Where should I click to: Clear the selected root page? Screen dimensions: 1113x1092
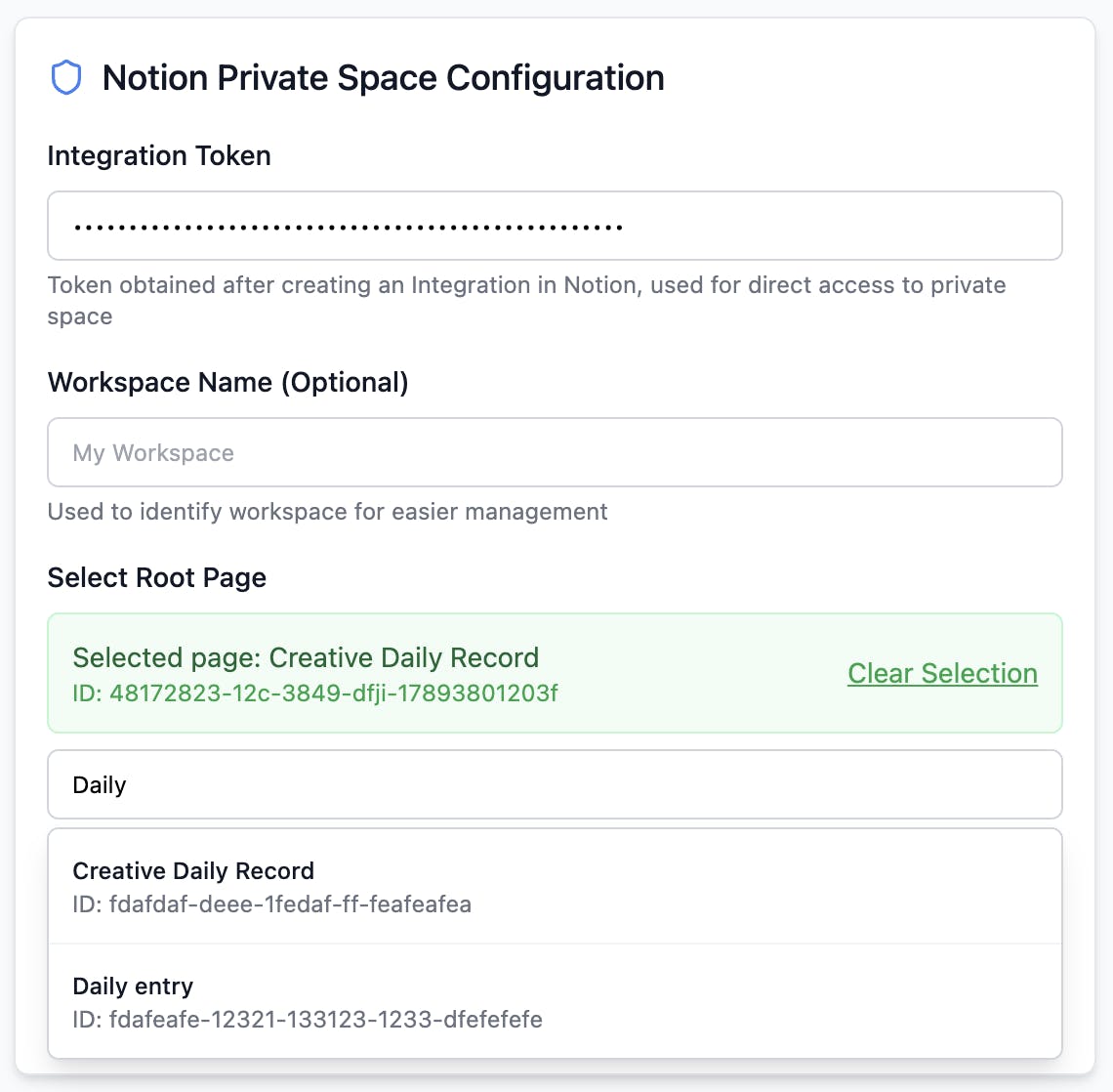pyautogui.click(x=942, y=673)
